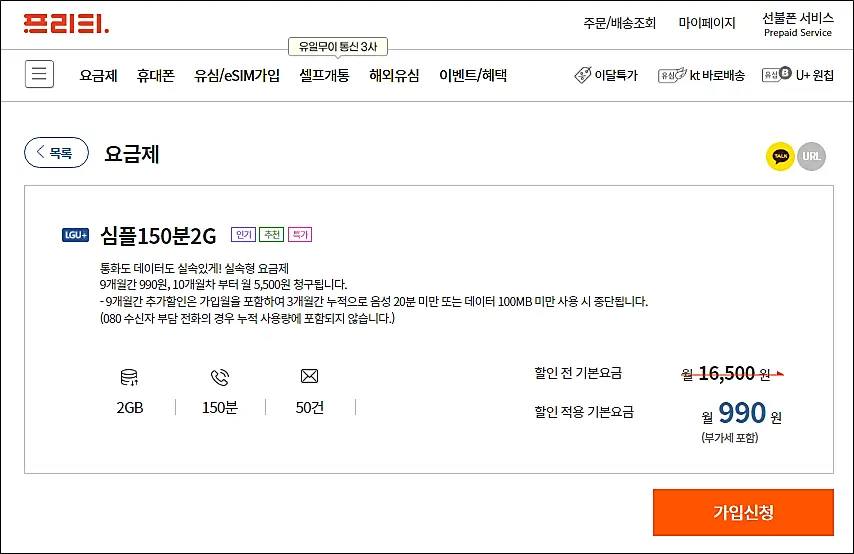Click the 통화도 데이터도 실속있게 line

(194, 268)
